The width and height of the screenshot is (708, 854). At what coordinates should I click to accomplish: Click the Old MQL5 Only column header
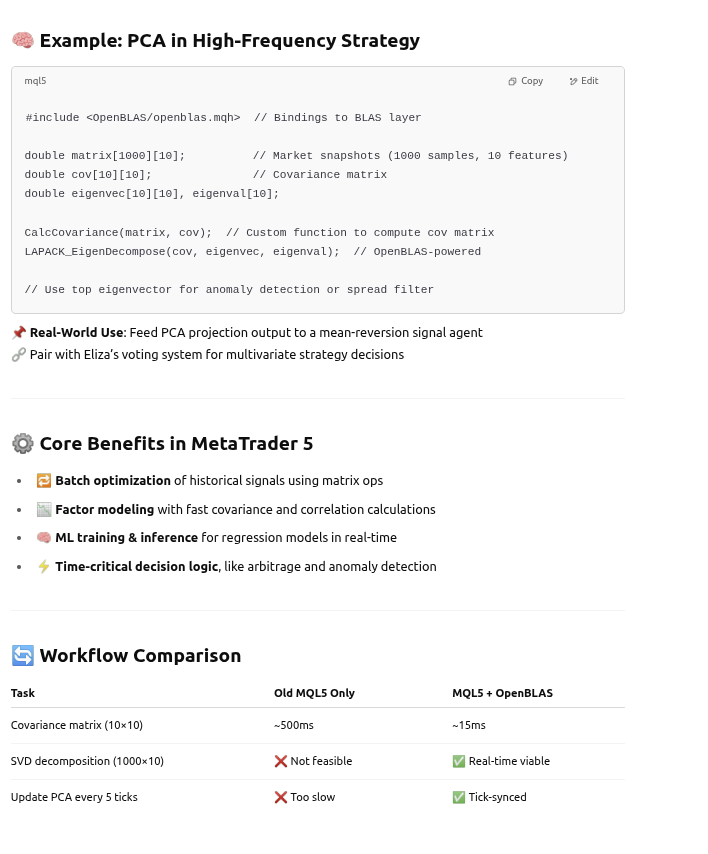point(314,693)
